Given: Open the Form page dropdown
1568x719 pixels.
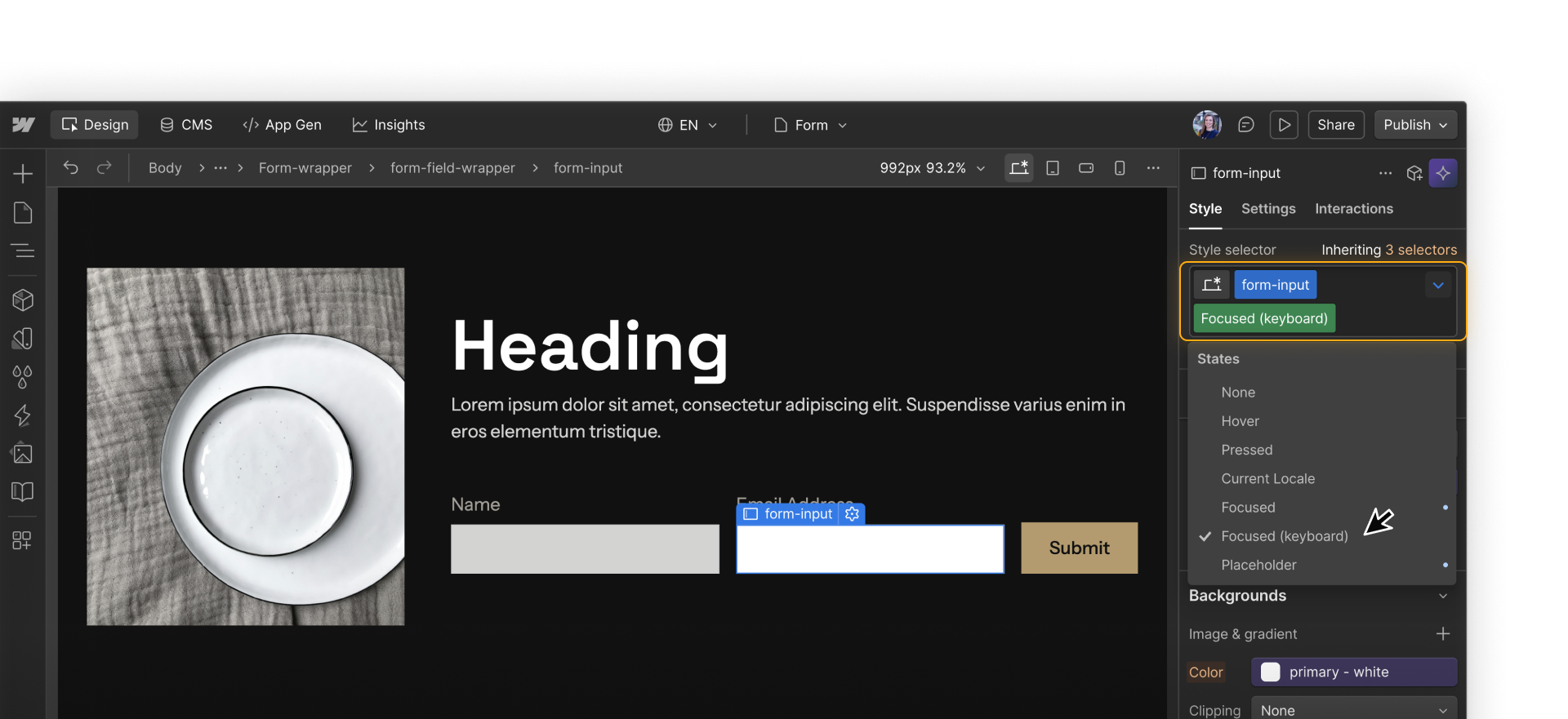Looking at the screenshot, I should [810, 125].
